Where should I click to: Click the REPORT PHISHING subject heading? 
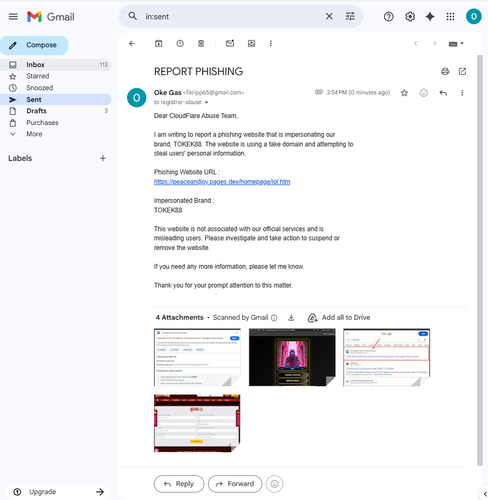198,71
